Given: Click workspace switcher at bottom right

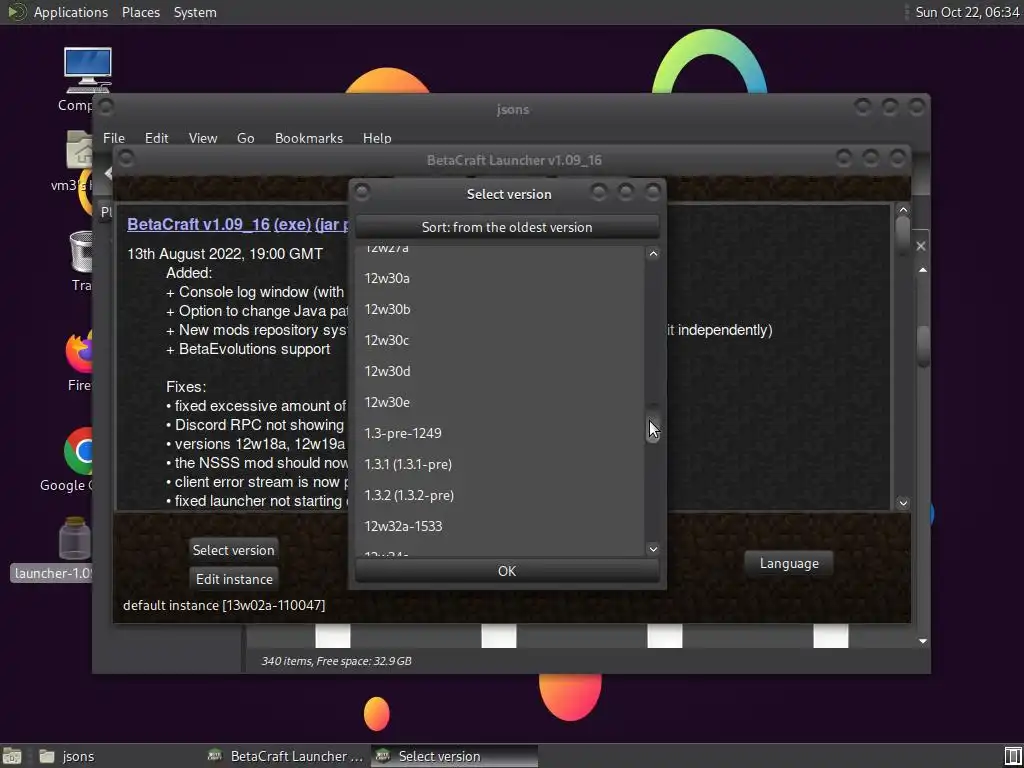Looking at the screenshot, I should pos(1012,756).
